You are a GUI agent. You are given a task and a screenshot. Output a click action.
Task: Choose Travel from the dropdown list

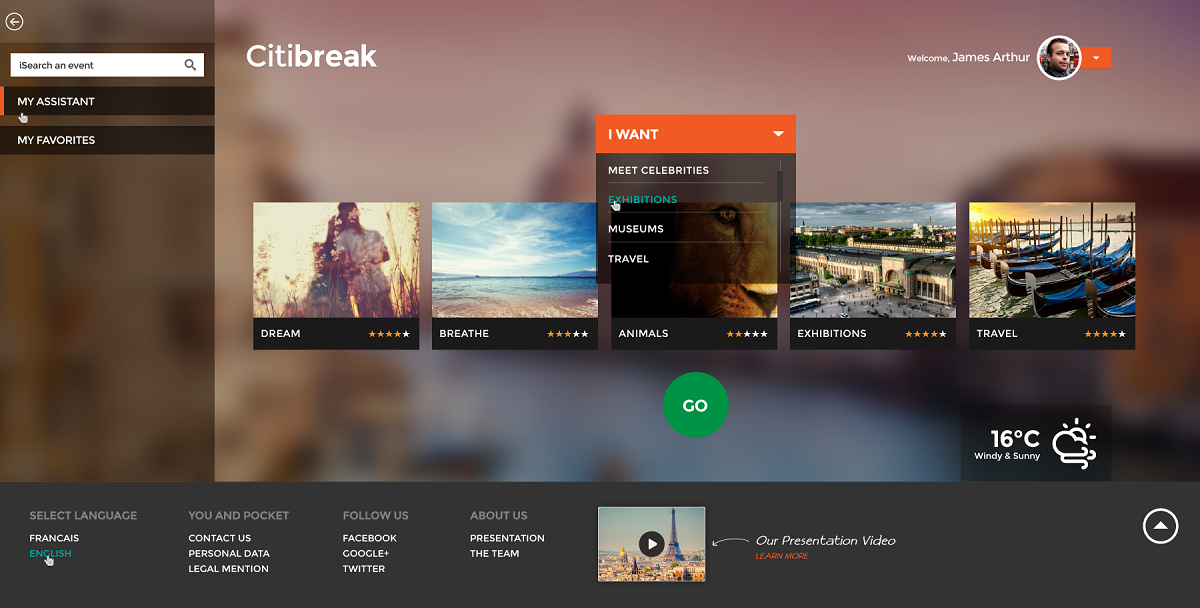[x=628, y=259]
